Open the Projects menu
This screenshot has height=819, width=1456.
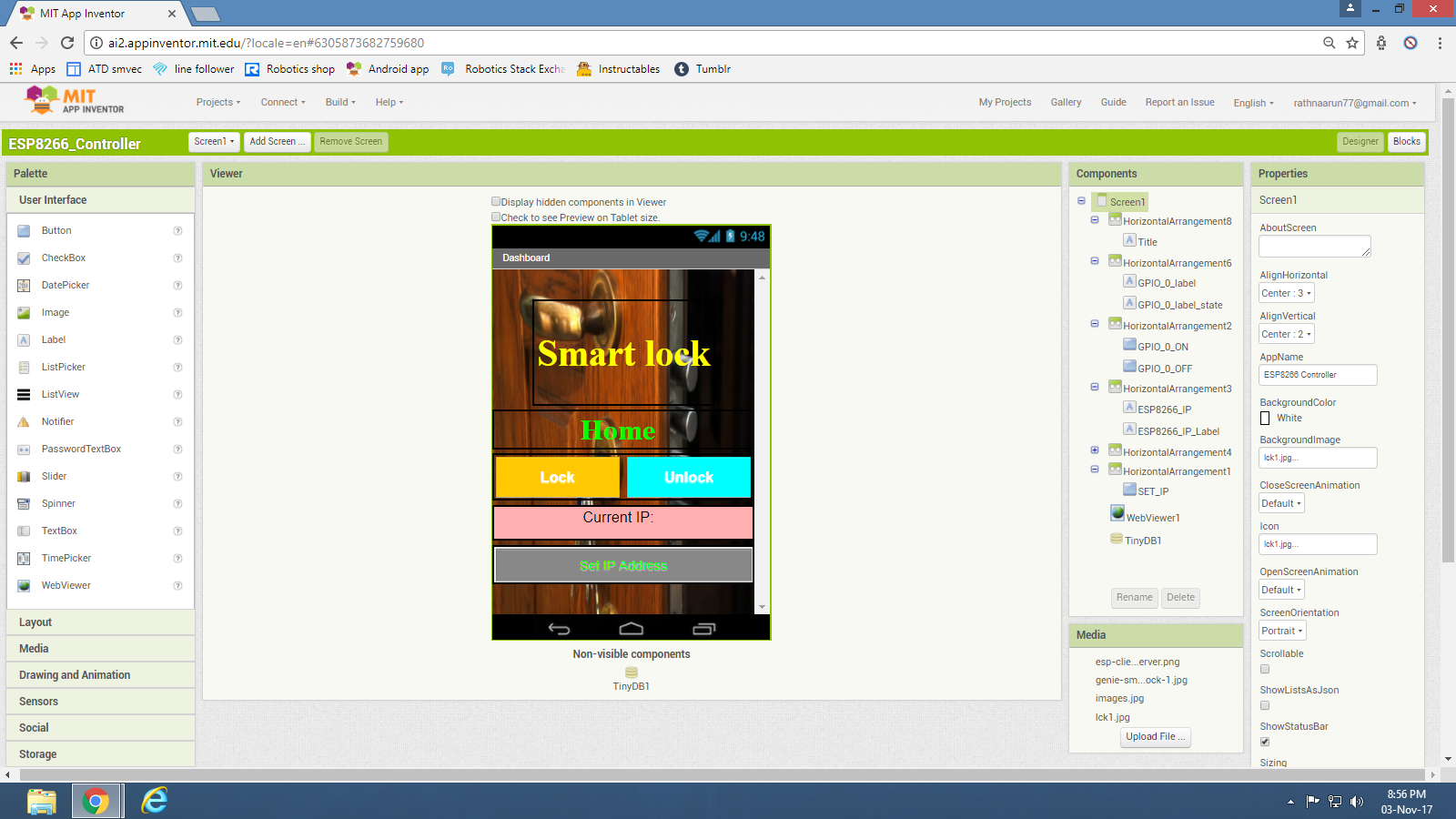click(218, 102)
